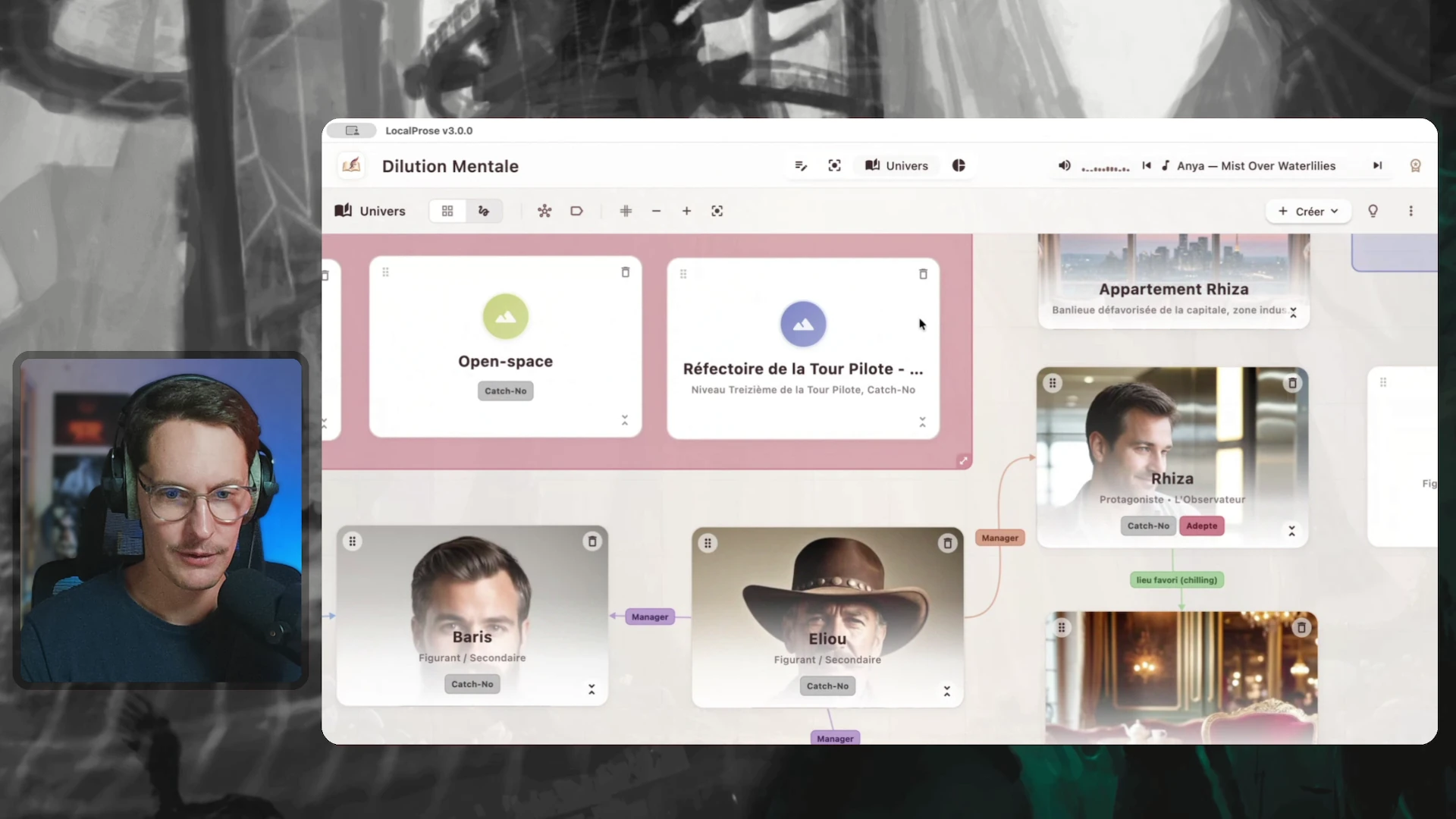This screenshot has width=1456, height=819.
Task: Open the three-dot more options menu
Action: (1410, 211)
